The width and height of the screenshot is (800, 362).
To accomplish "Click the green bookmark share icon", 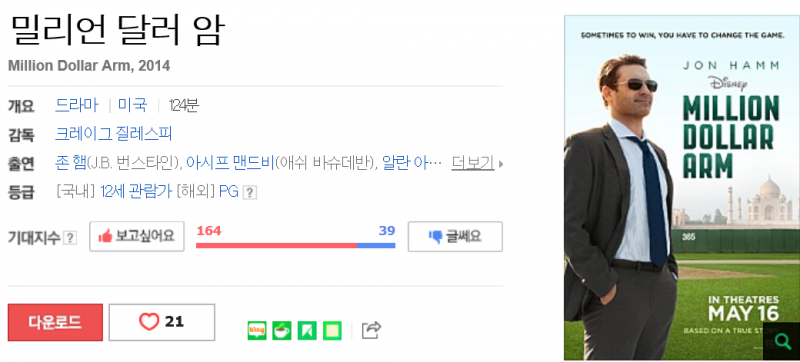I will [307, 330].
